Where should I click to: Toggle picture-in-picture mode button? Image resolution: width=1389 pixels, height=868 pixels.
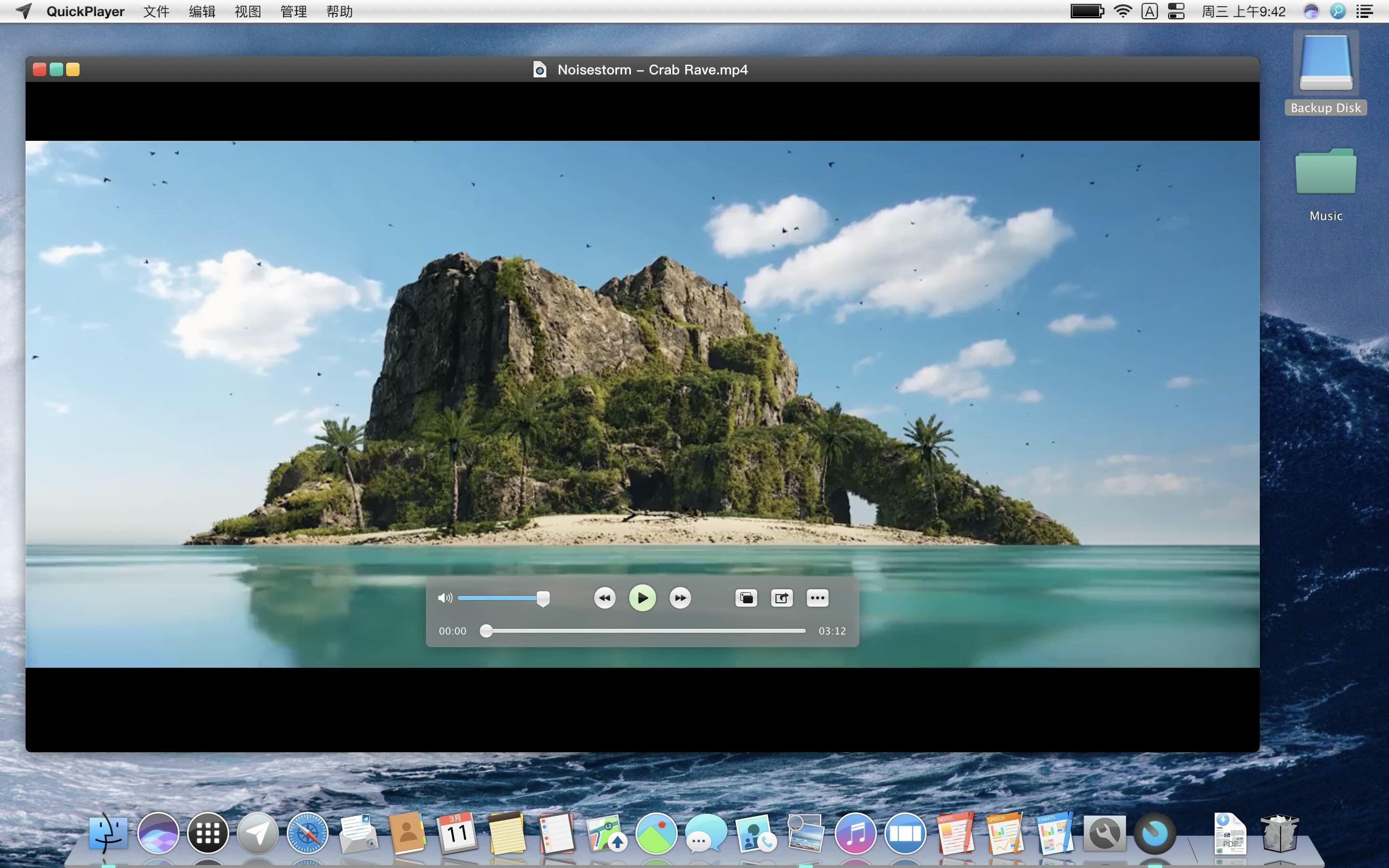coord(746,598)
